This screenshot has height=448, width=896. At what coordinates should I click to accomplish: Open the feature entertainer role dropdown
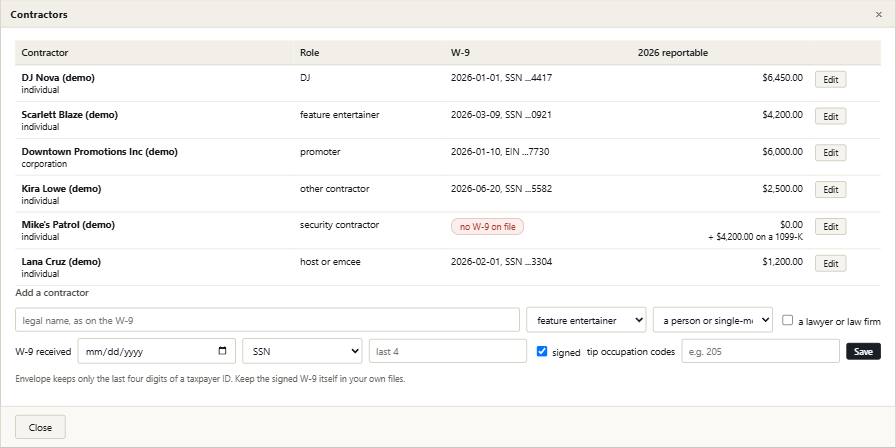[x=586, y=320]
